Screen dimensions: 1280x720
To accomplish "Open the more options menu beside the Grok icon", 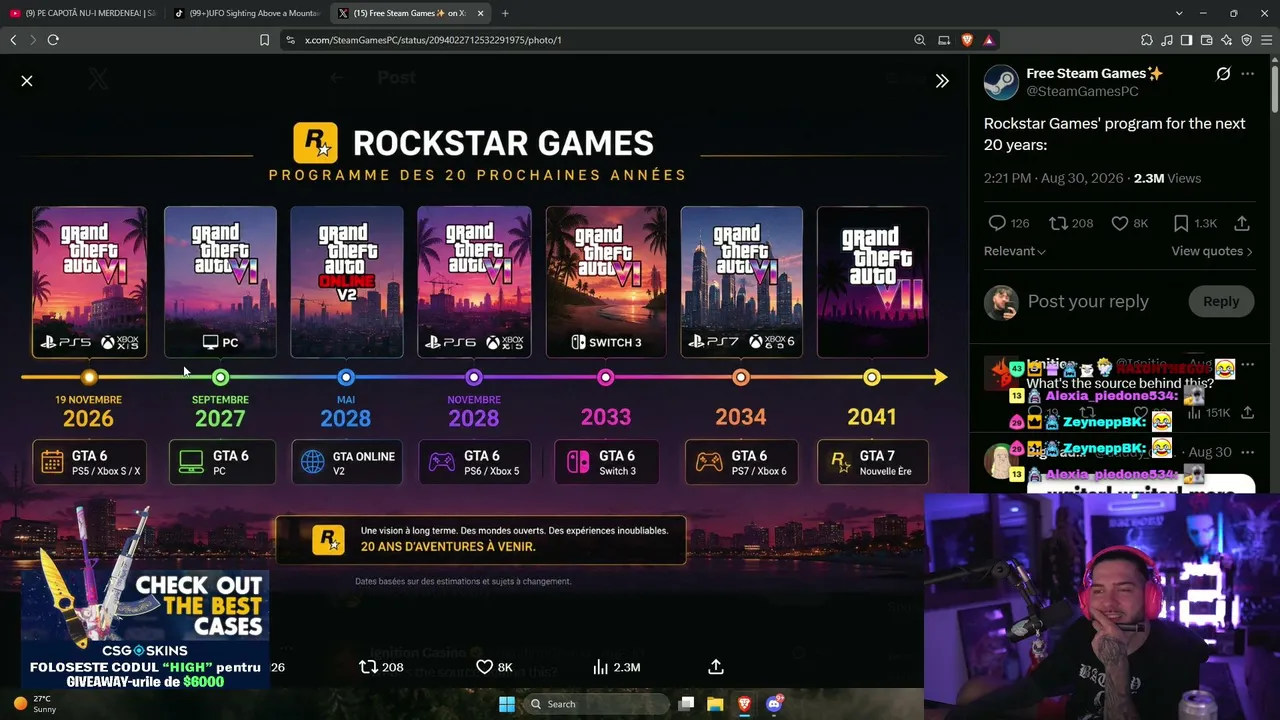I will (x=1247, y=74).
